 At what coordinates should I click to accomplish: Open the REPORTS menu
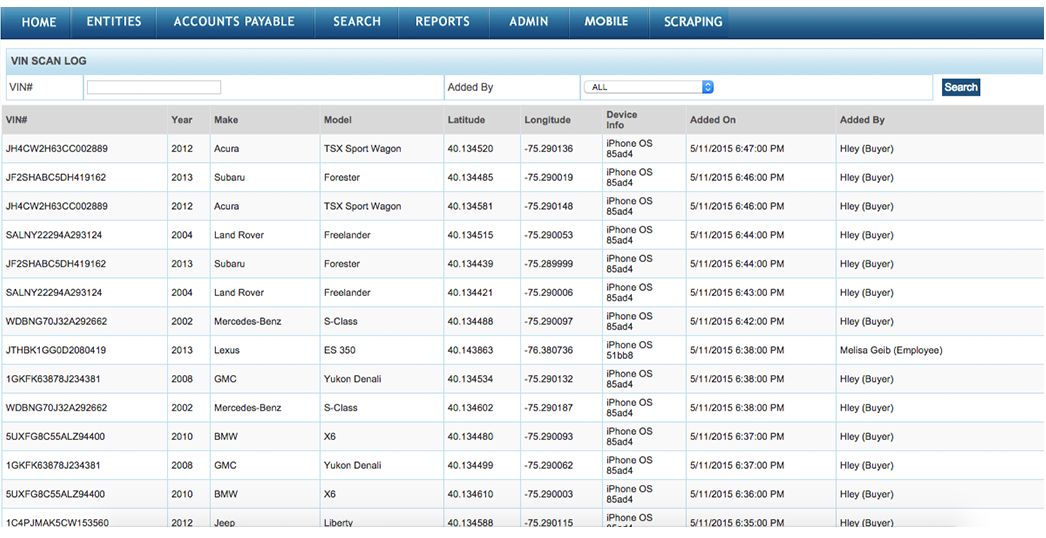(442, 21)
